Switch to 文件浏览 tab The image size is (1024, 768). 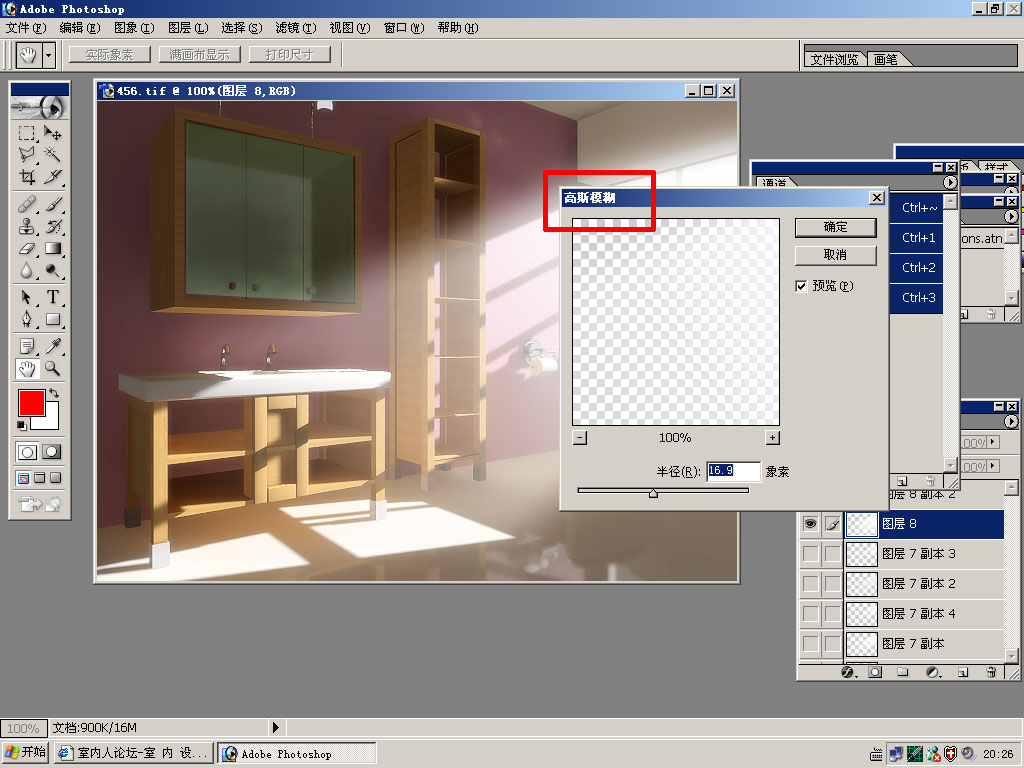point(835,59)
